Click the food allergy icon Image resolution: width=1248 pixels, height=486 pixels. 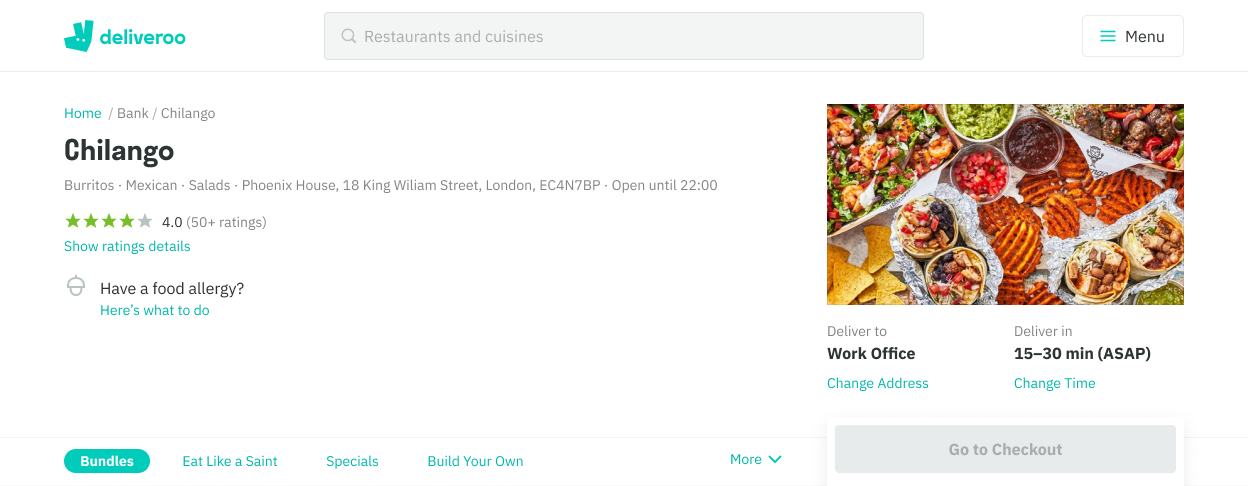click(75, 287)
